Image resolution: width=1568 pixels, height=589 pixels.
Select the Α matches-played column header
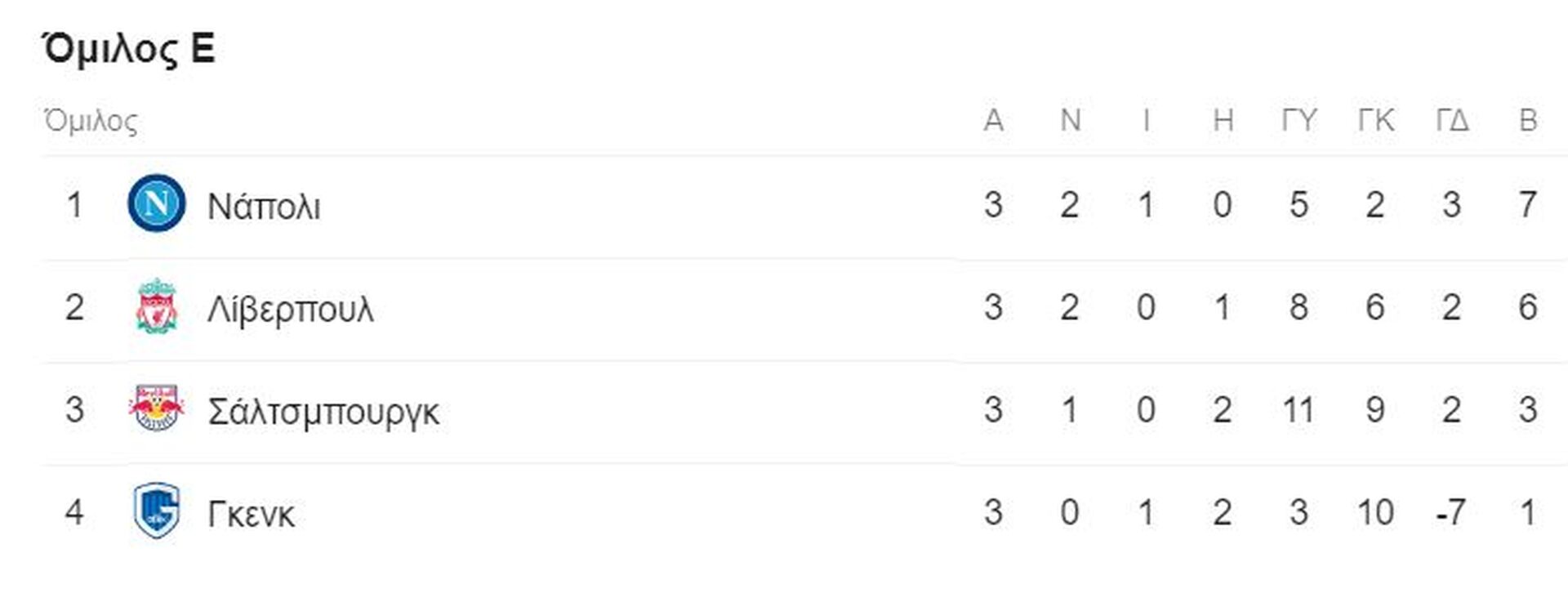(x=993, y=121)
